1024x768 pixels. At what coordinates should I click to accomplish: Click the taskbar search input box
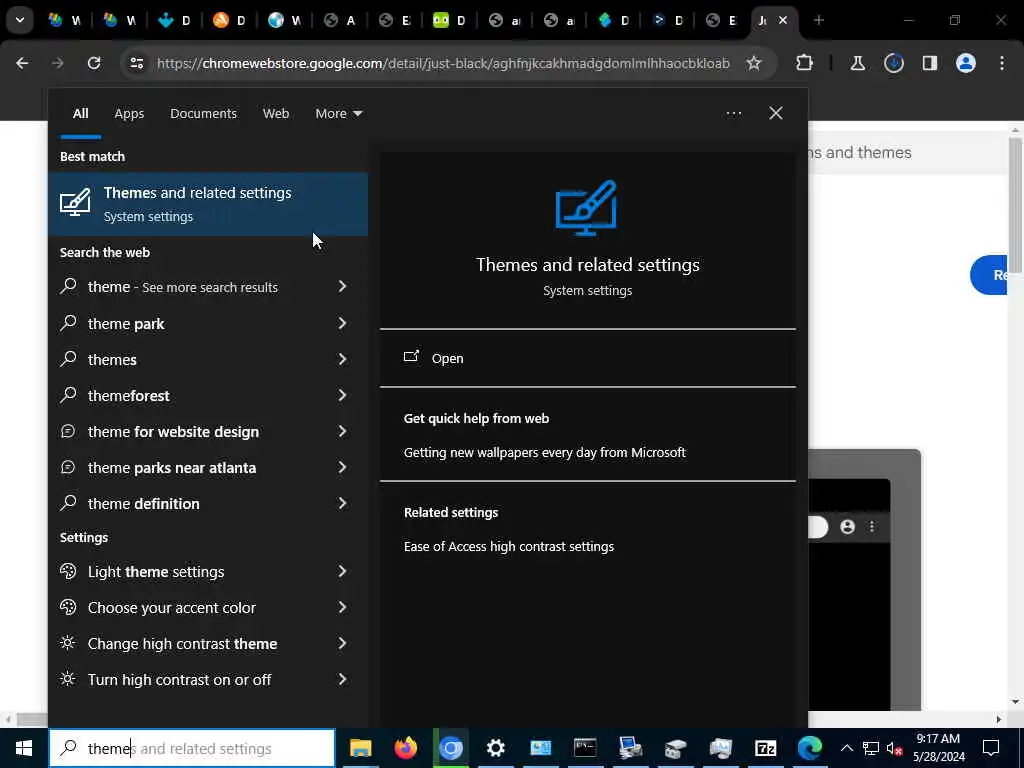(x=192, y=748)
